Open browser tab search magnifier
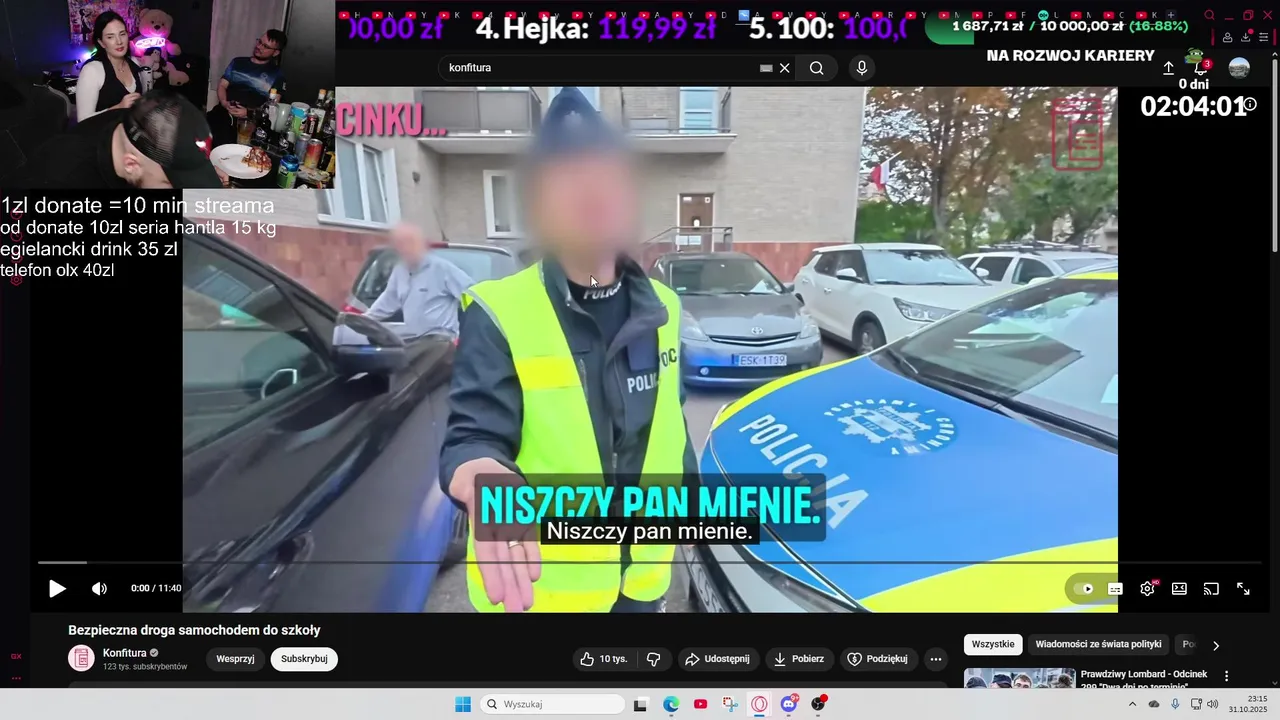The width and height of the screenshot is (1280, 720). 1210,16
